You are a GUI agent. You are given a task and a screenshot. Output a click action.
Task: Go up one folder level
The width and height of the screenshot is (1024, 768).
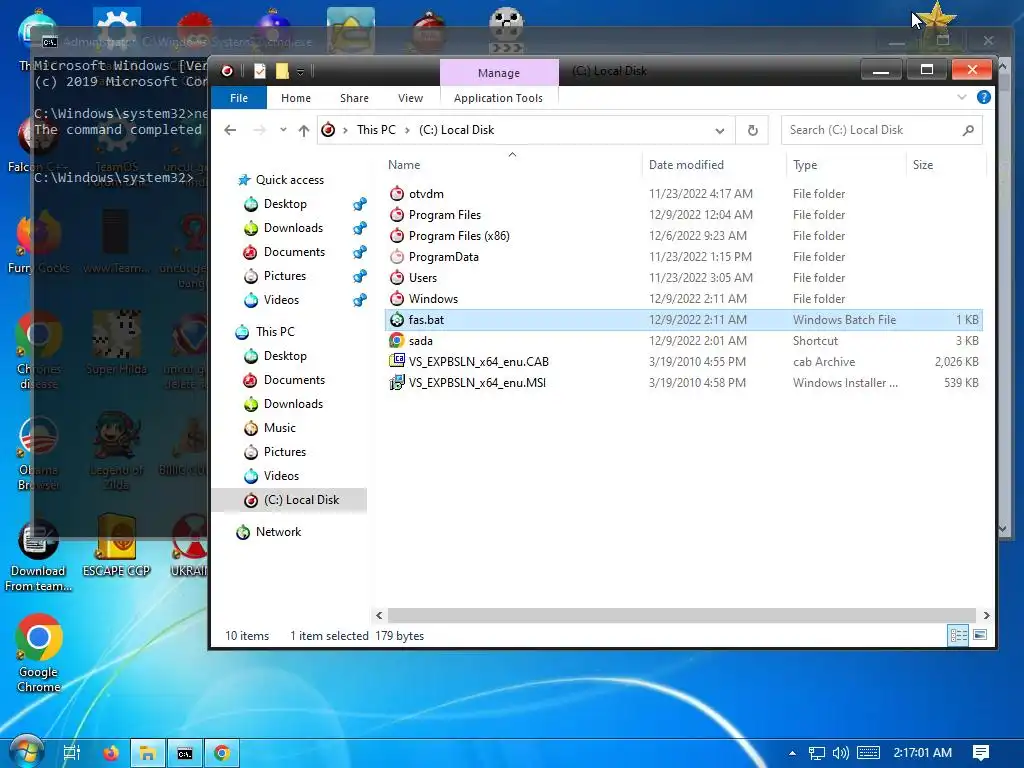(304, 130)
